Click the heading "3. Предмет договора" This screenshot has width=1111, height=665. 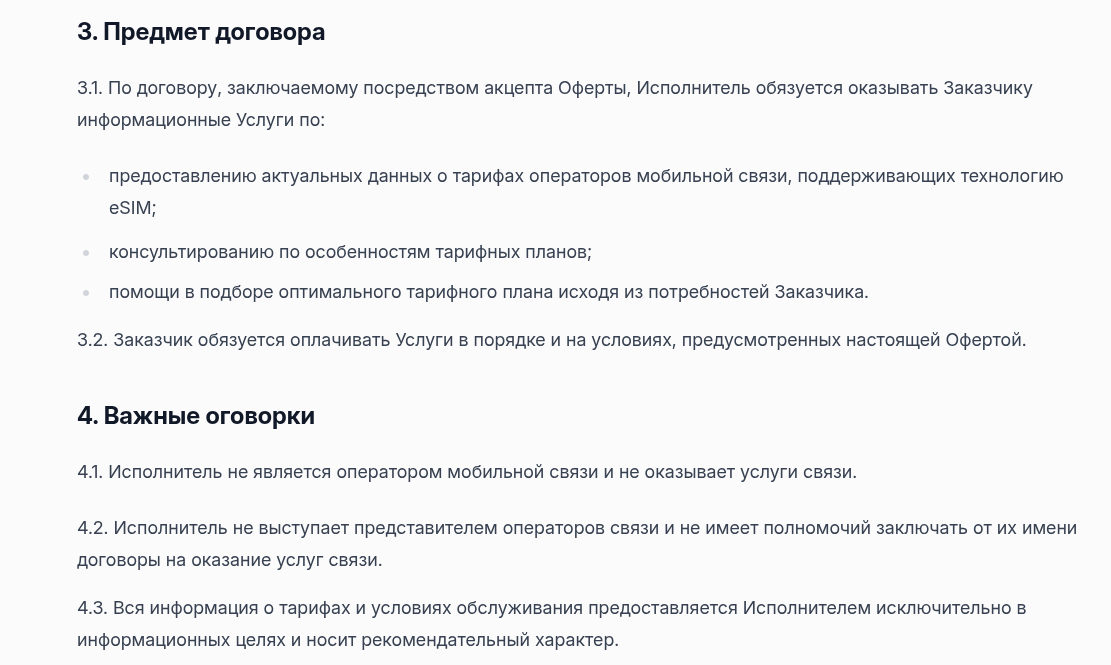201,32
